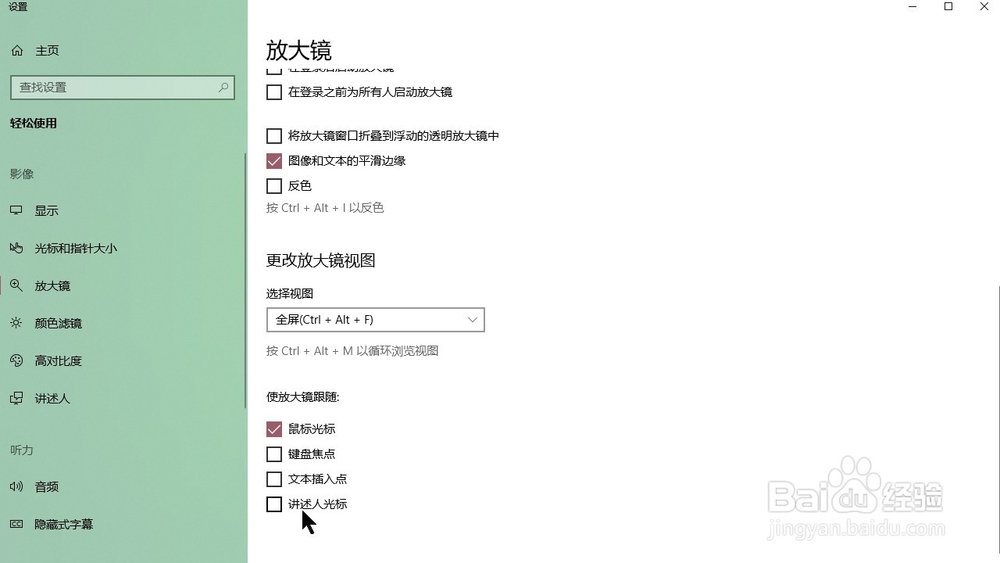Click the dropdown chevron arrow in view selector
Viewport: 1000px width, 563px height.
coord(472,320)
